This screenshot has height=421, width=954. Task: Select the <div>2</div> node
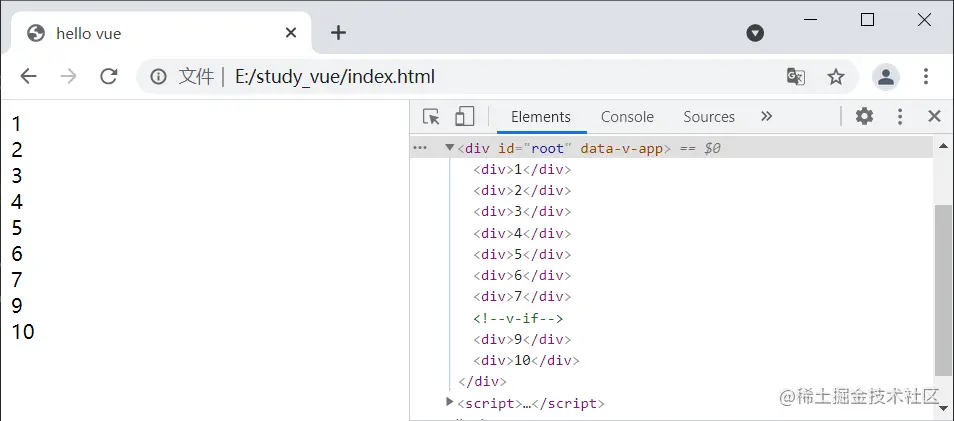pos(522,191)
